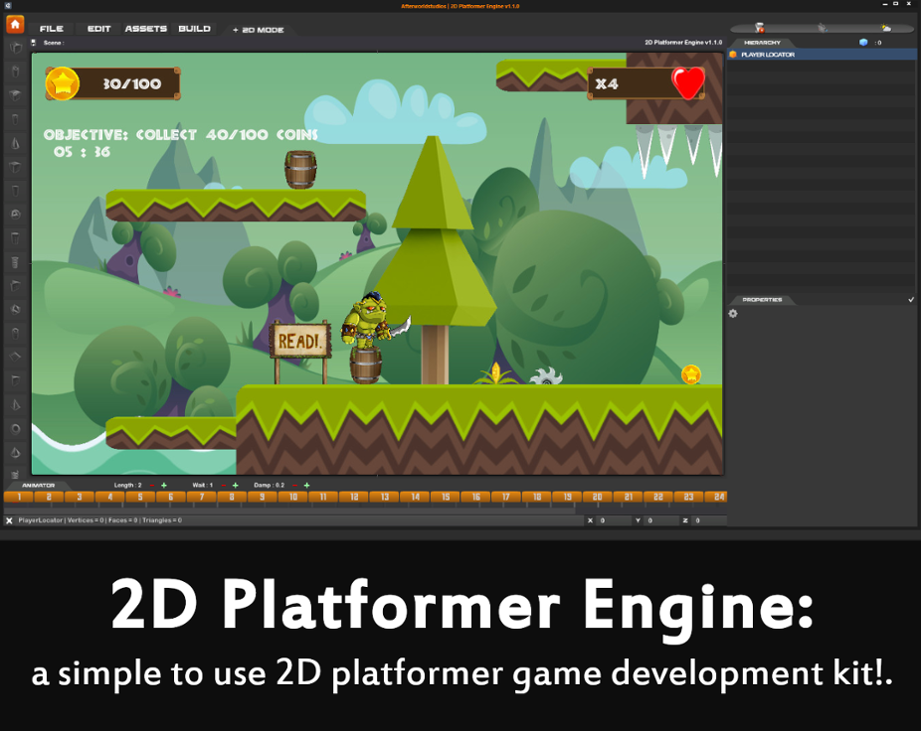
Task: Click the blue cube object count icon
Action: (x=863, y=42)
